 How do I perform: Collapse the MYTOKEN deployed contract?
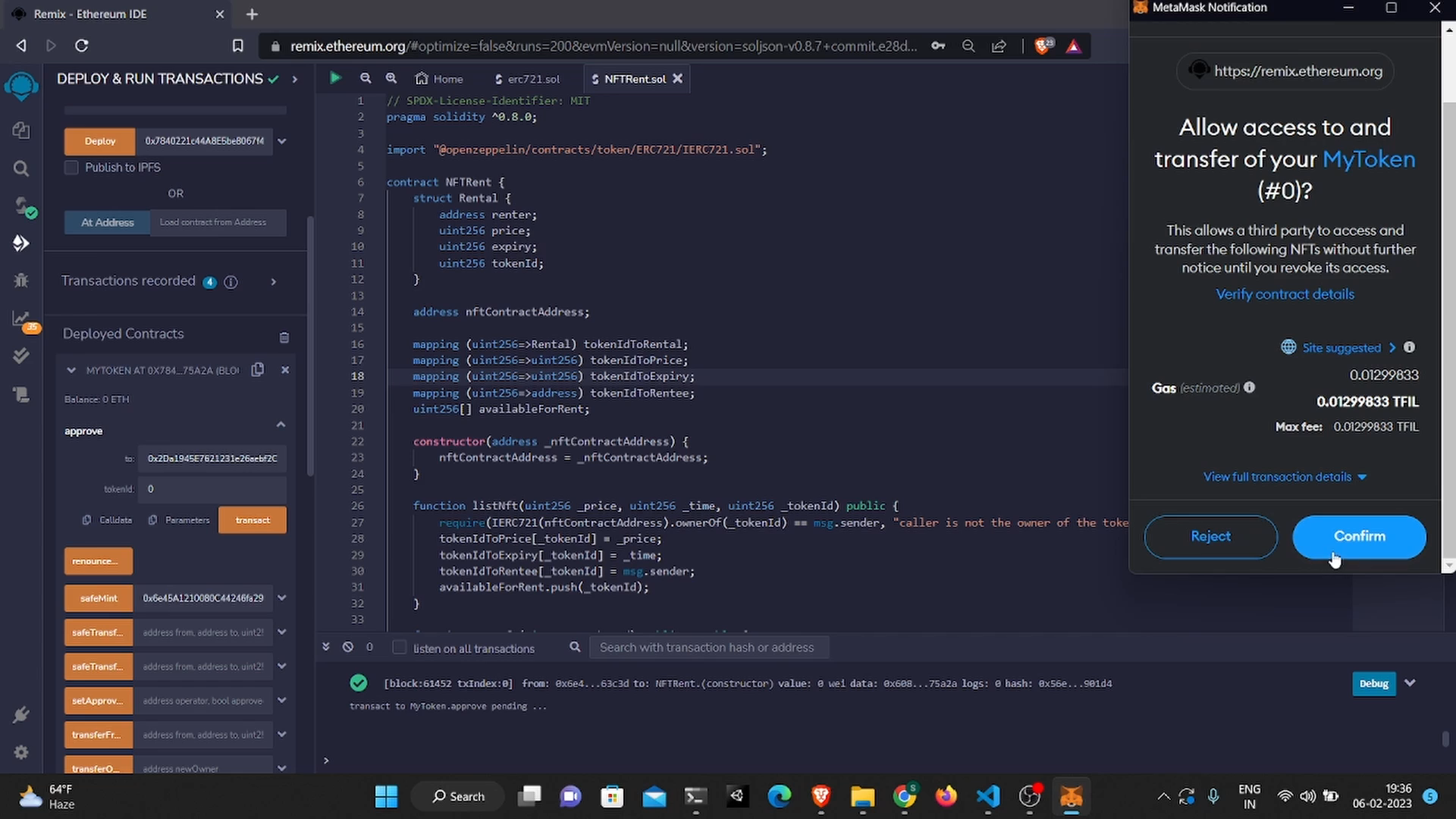tap(71, 370)
